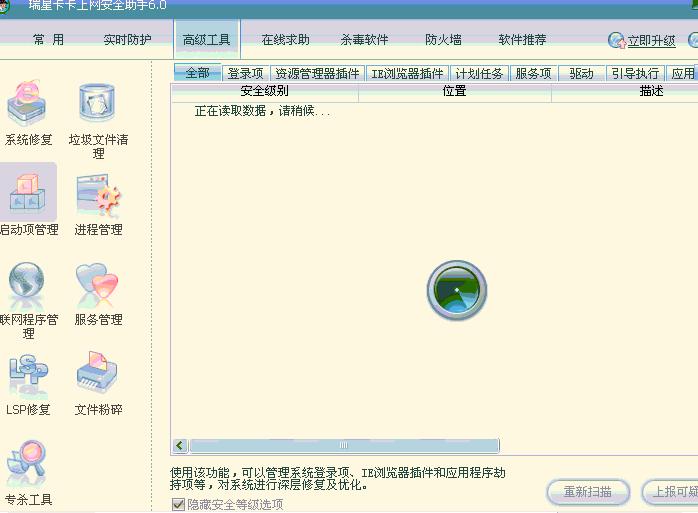Image resolution: width=698 pixels, height=513 pixels.
Task: Click the application logo in title bar
Action: pos(4,6)
